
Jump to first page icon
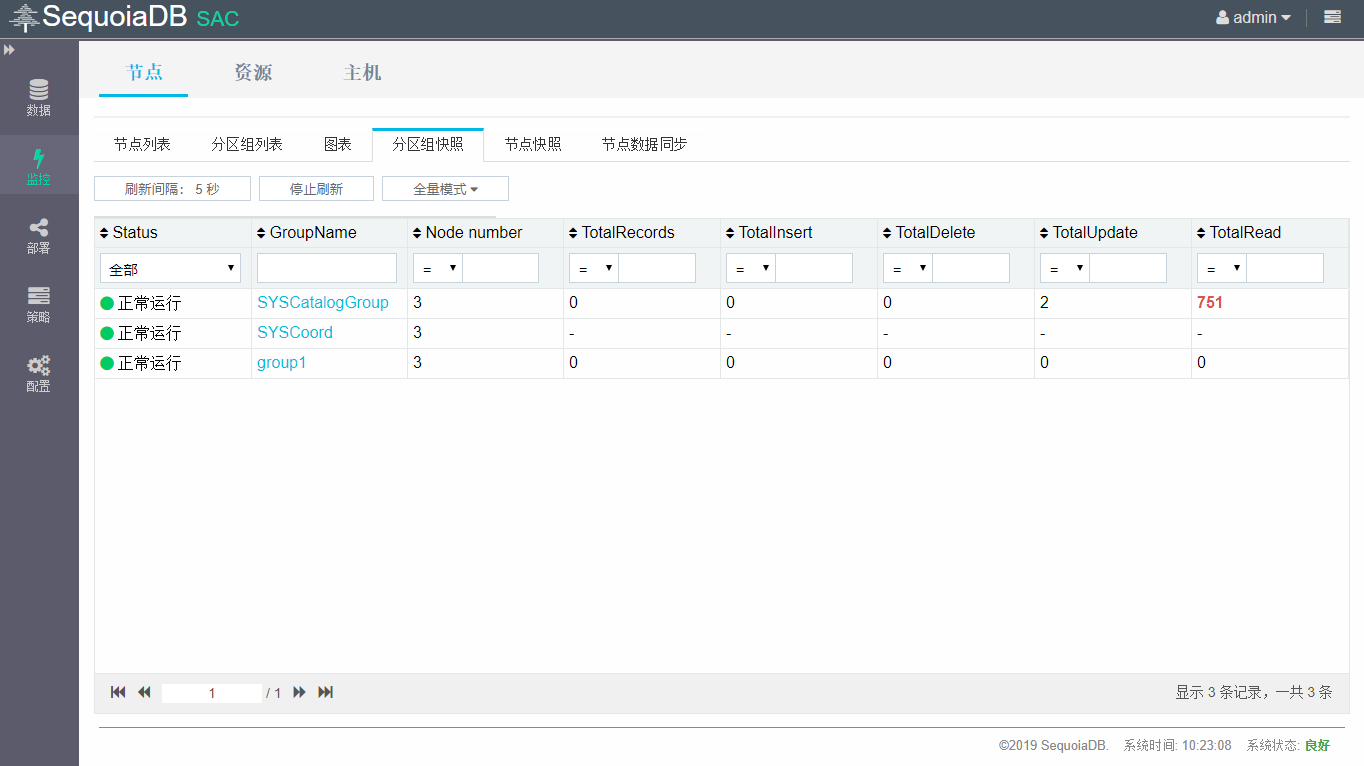(x=118, y=692)
